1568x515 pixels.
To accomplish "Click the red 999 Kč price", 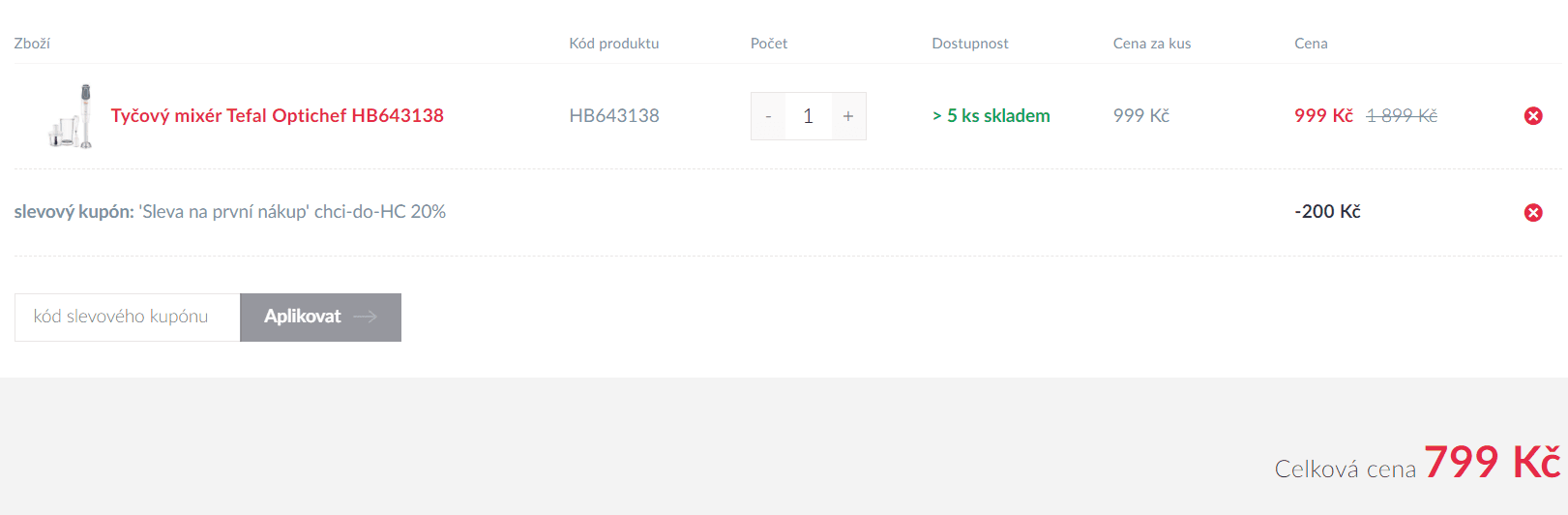I will pyautogui.click(x=1323, y=116).
